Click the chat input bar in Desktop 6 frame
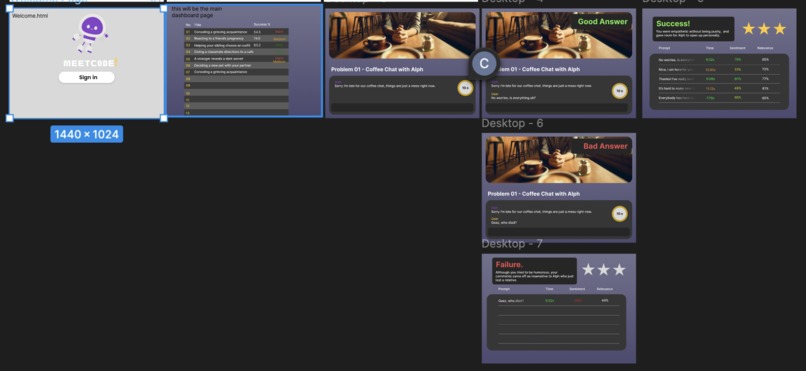This screenshot has height=371, width=806. point(558,232)
